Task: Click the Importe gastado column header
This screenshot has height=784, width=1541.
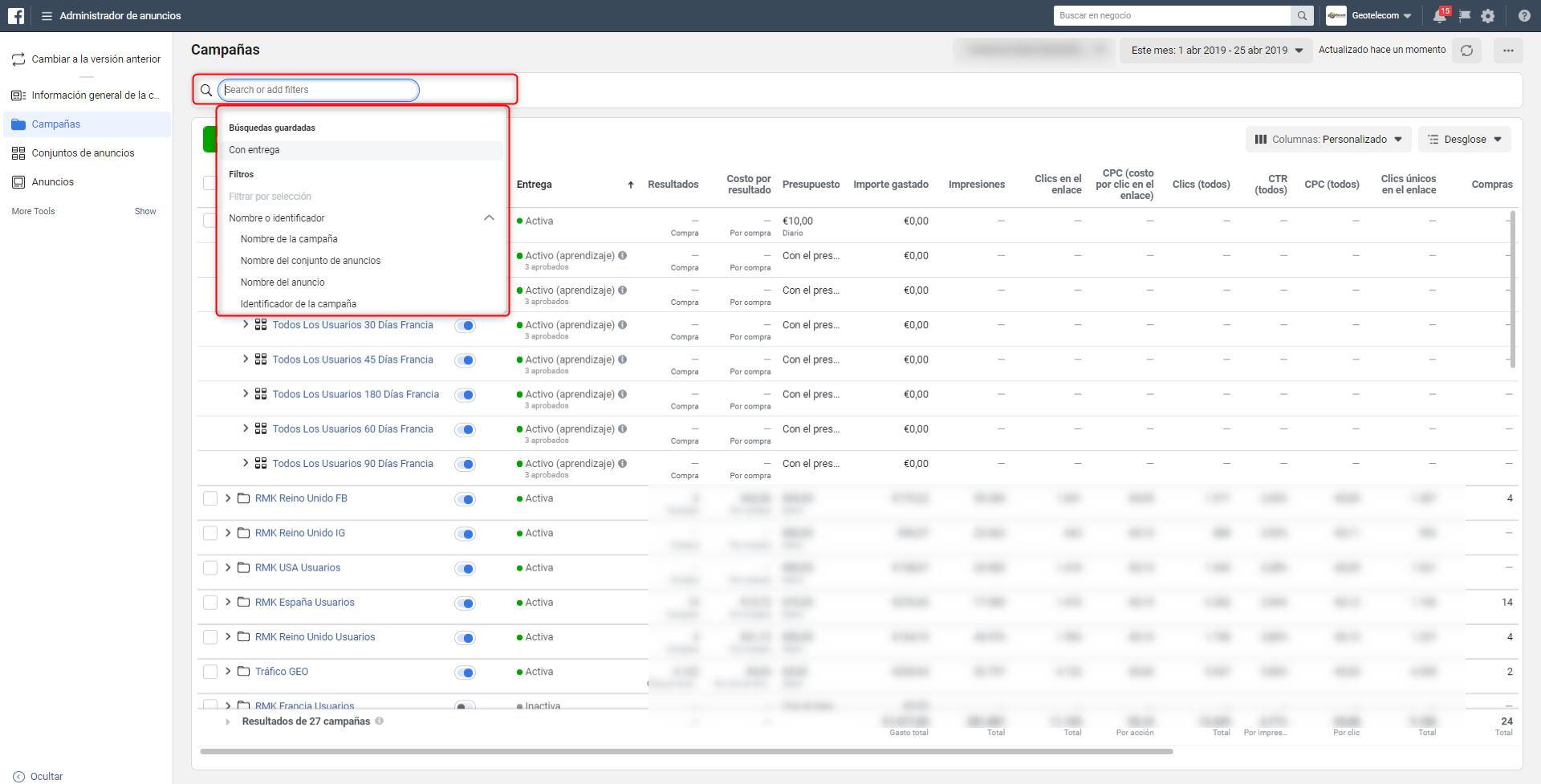Action: [891, 185]
